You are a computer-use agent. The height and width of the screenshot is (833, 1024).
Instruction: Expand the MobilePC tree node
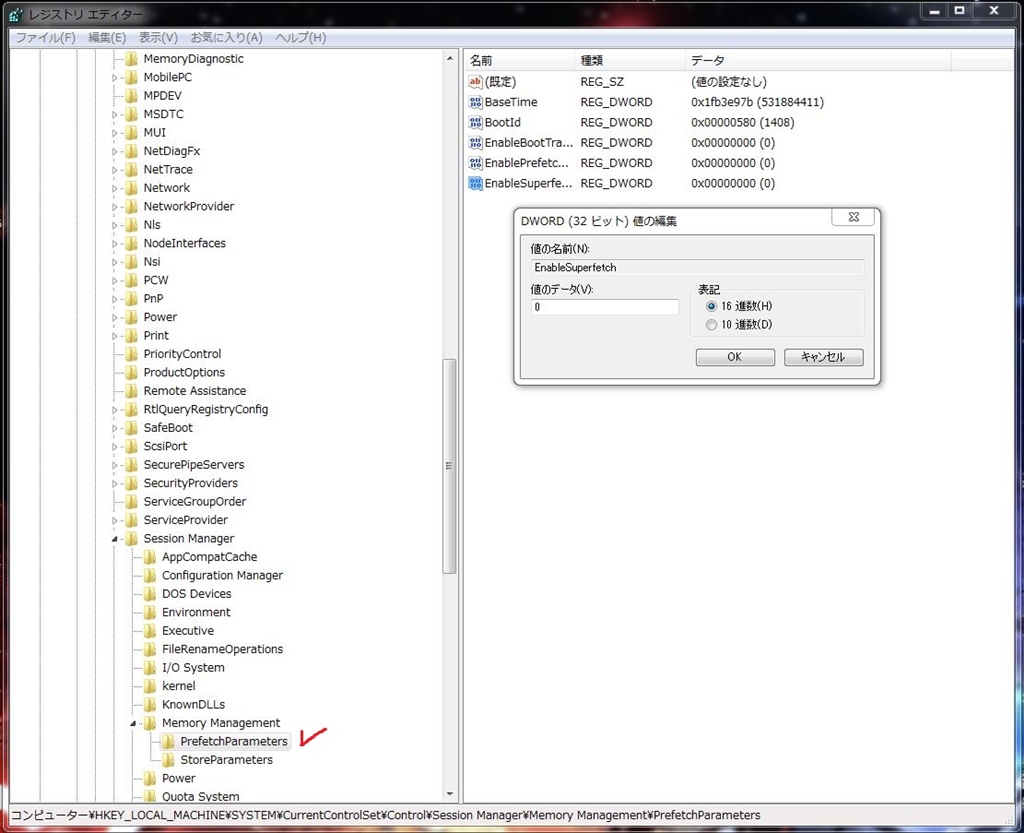click(115, 77)
